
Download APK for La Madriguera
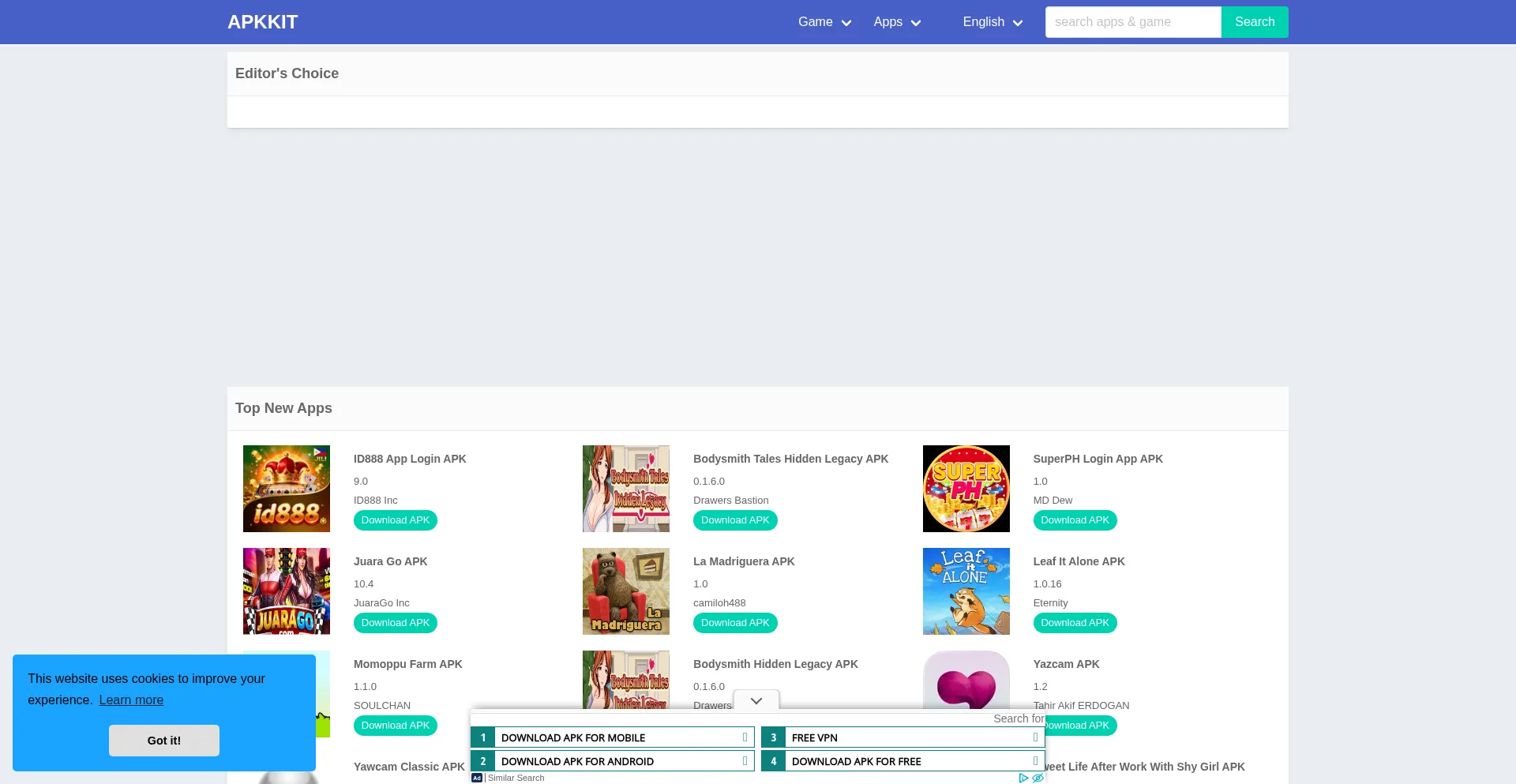point(735,623)
